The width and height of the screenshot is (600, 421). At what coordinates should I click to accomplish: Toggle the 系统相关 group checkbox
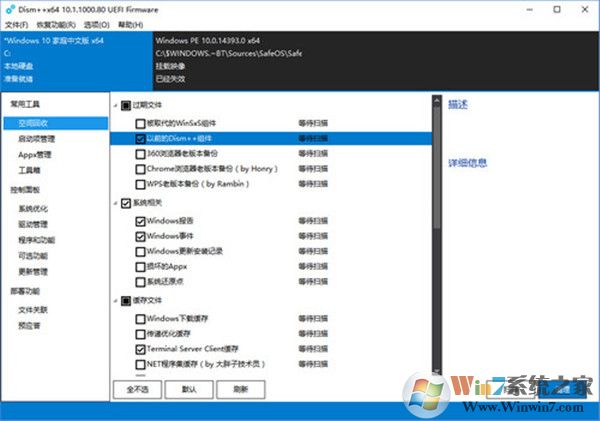click(126, 203)
